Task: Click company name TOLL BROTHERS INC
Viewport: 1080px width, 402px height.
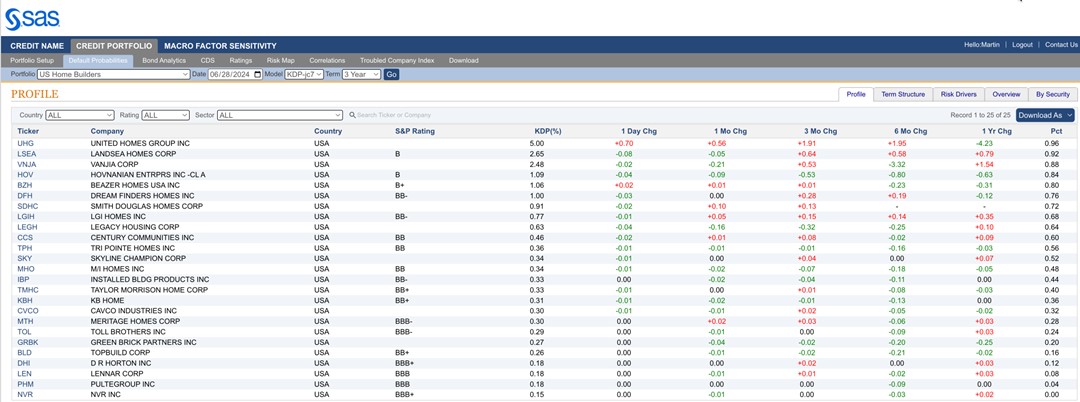Action: (128, 332)
